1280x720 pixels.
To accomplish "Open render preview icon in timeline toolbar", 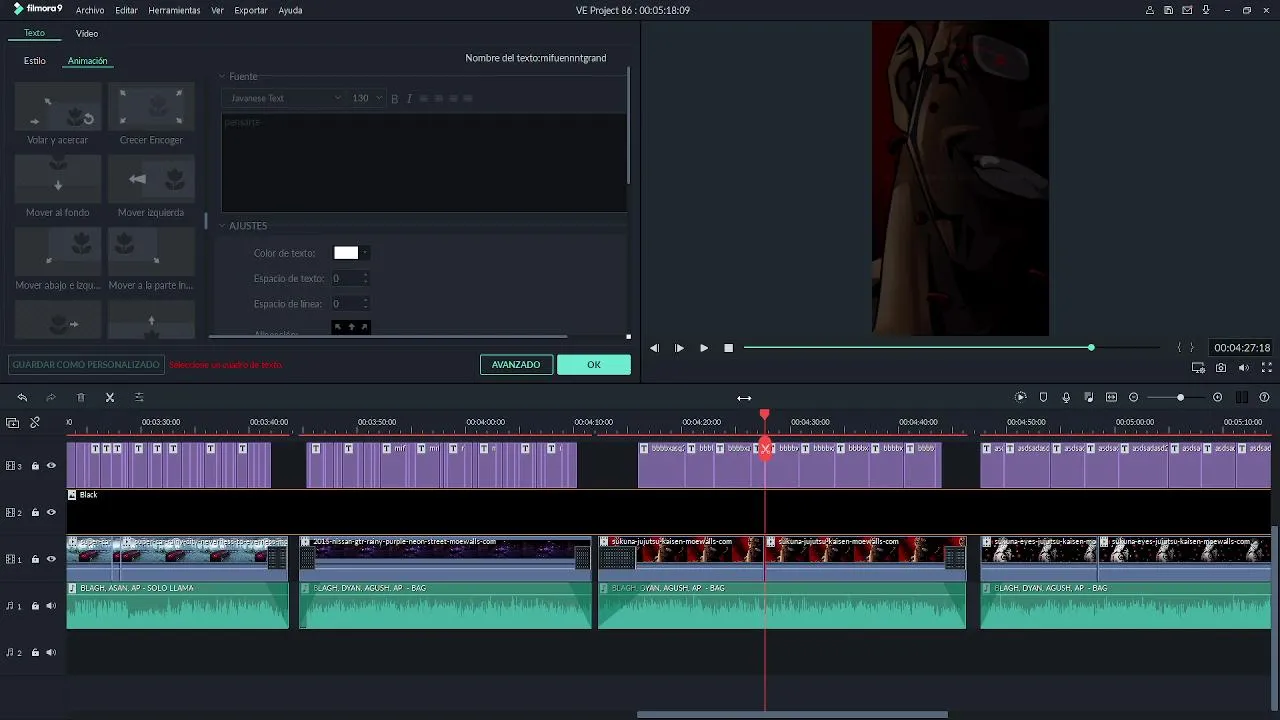I will [x=1020, y=397].
